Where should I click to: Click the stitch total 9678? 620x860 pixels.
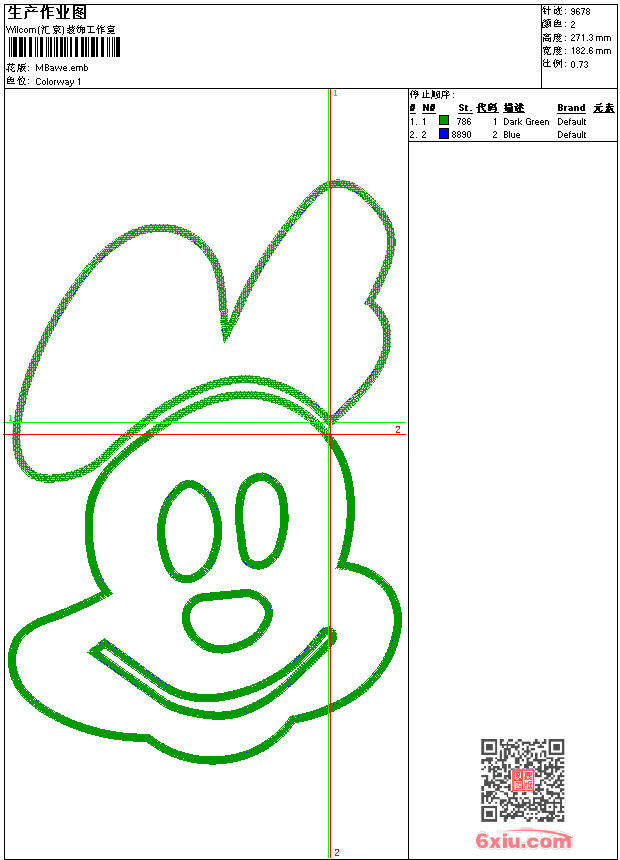coord(580,12)
